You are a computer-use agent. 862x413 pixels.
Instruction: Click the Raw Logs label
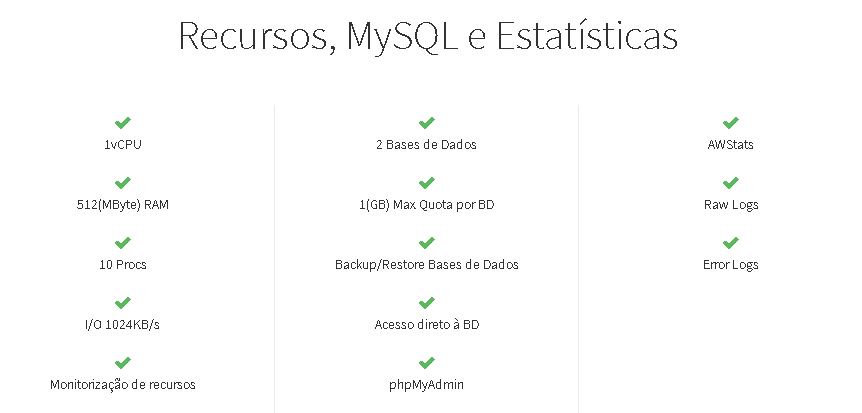pyautogui.click(x=731, y=205)
